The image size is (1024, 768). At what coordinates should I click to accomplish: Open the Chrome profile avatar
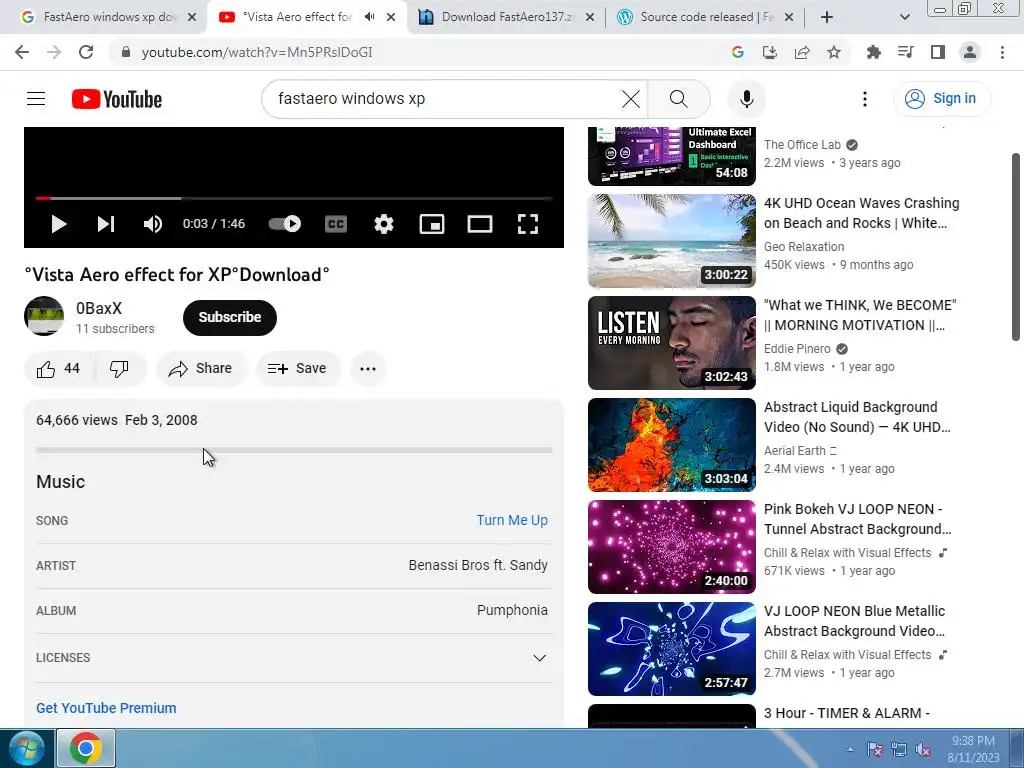point(970,52)
